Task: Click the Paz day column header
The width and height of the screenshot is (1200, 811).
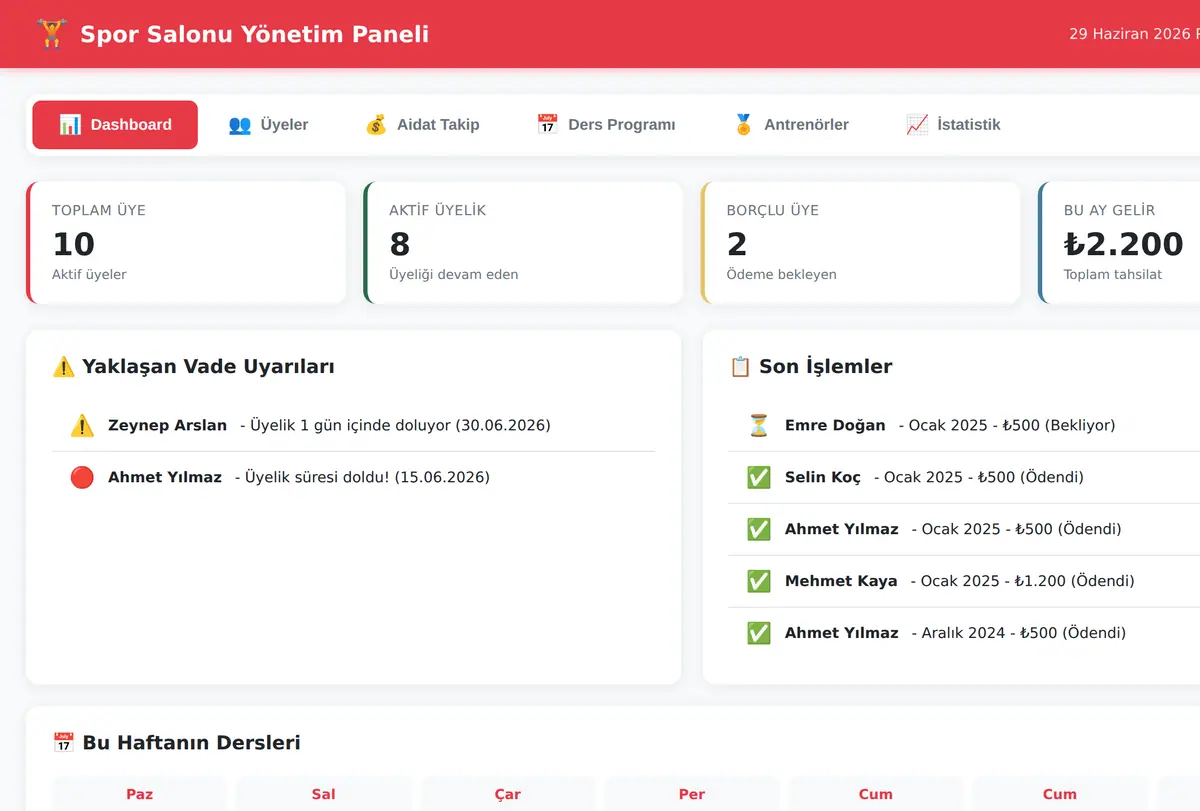Action: (x=140, y=795)
